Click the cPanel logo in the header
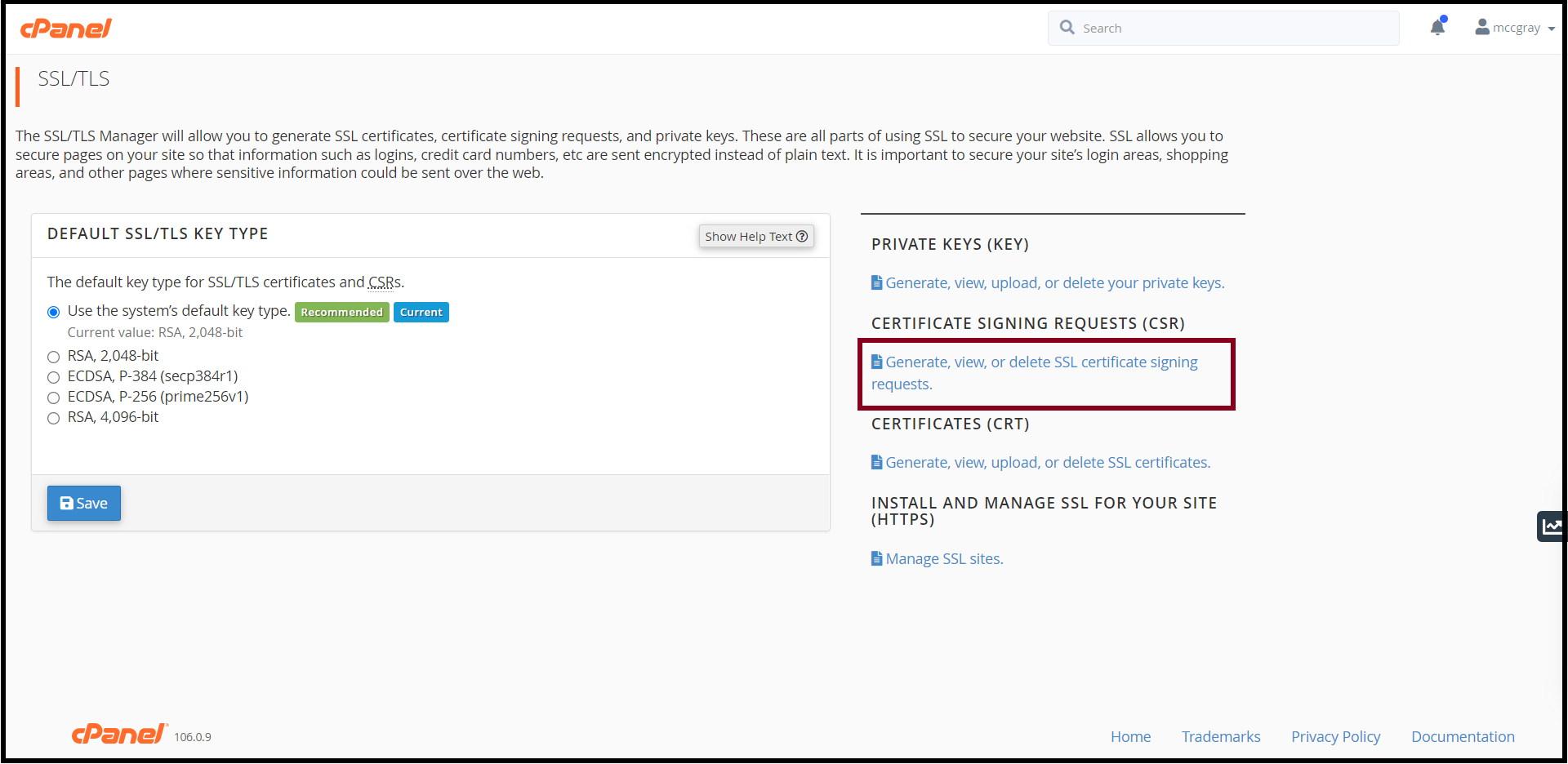The width and height of the screenshot is (1568, 764). pyautogui.click(x=66, y=29)
